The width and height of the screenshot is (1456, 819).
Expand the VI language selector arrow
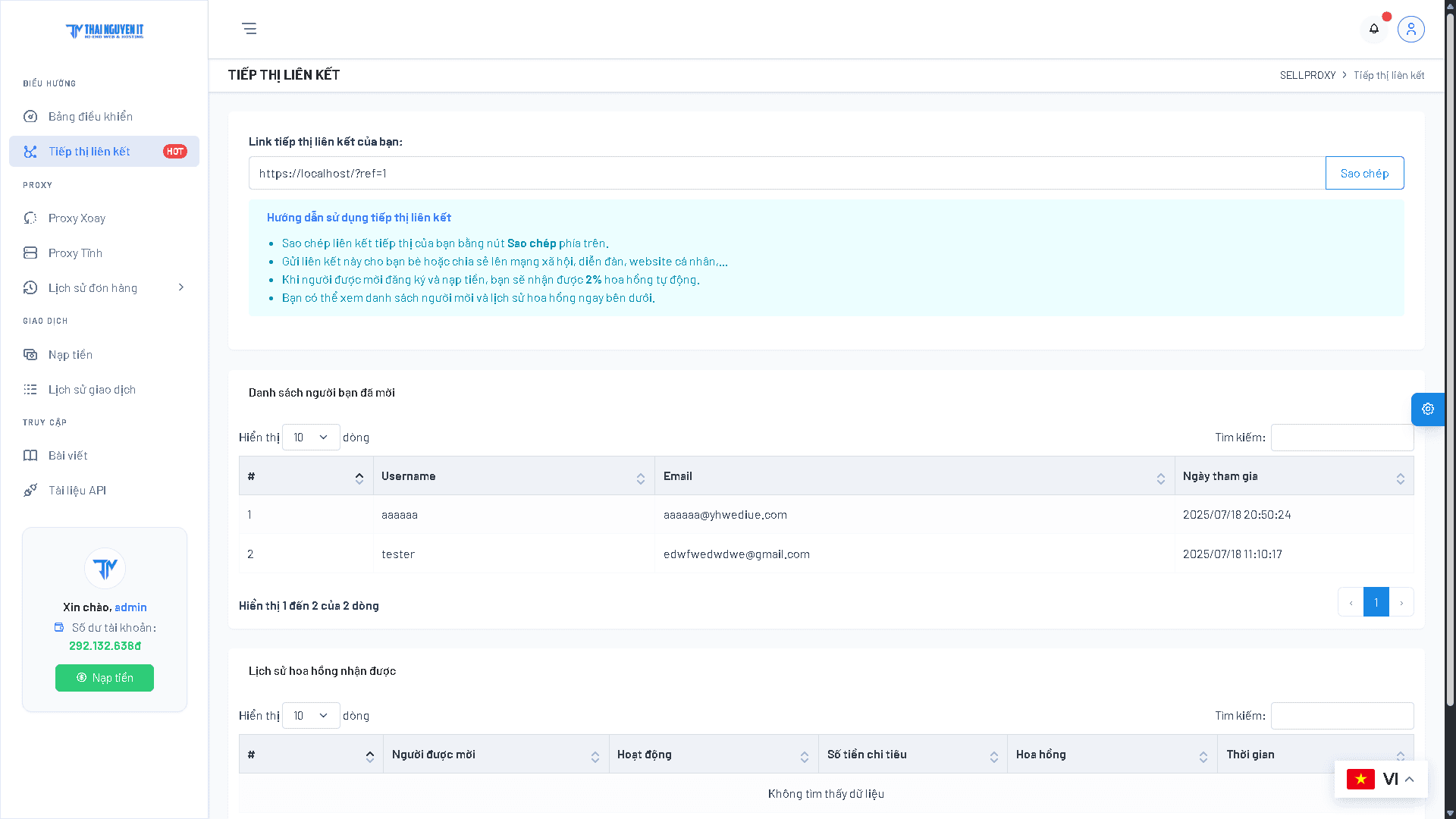pyautogui.click(x=1409, y=779)
